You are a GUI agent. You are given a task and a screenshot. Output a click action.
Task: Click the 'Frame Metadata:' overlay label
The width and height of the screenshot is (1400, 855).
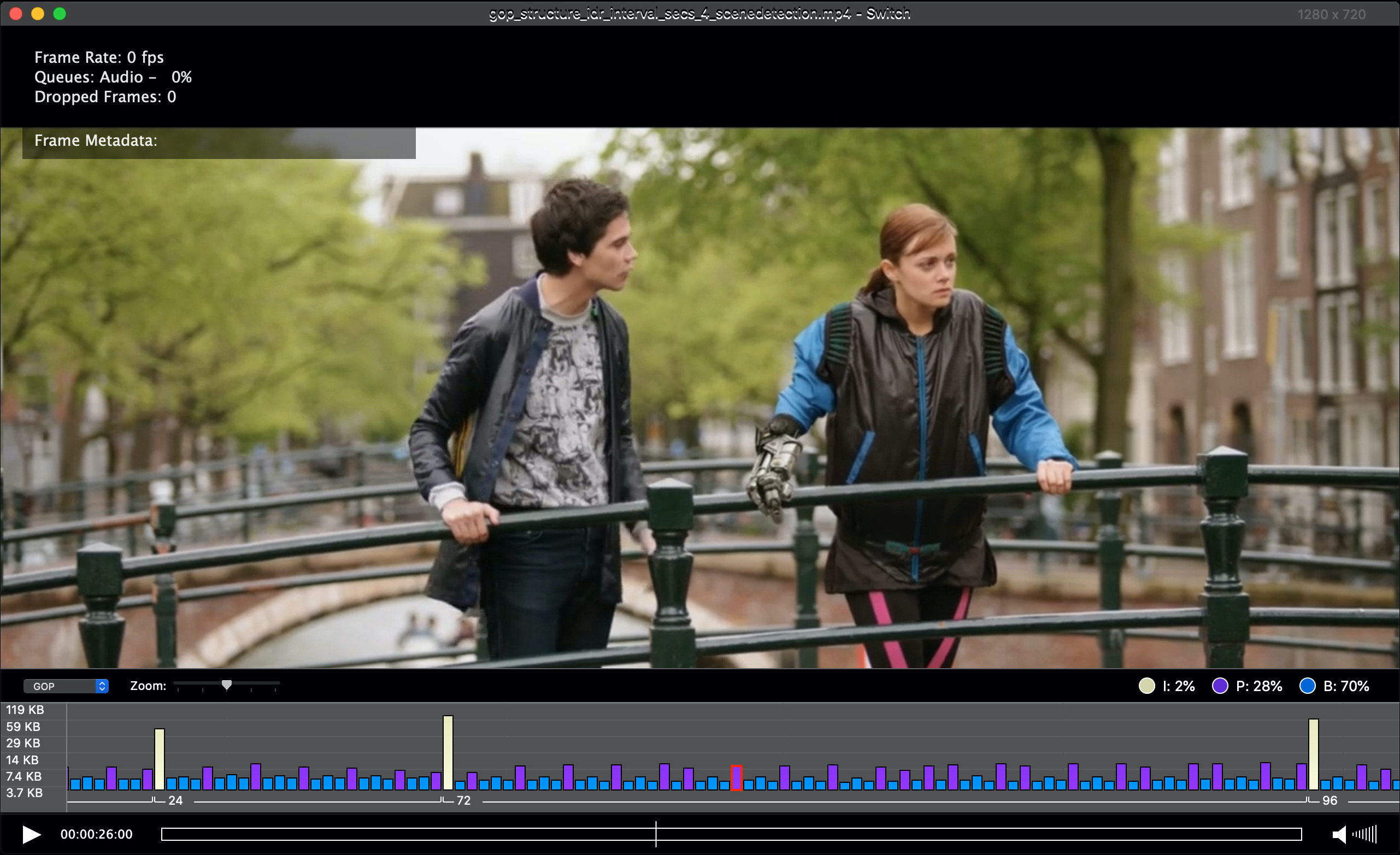click(x=96, y=140)
